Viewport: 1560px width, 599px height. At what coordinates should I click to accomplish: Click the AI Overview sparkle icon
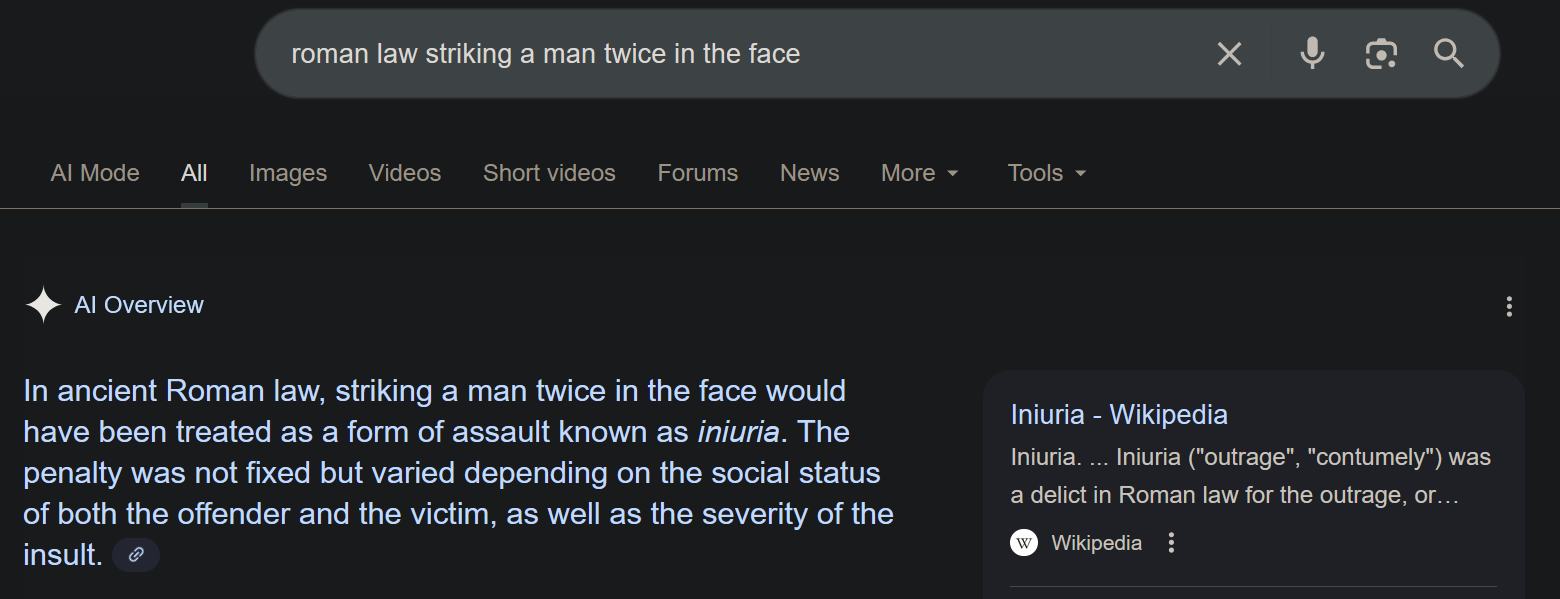point(43,305)
